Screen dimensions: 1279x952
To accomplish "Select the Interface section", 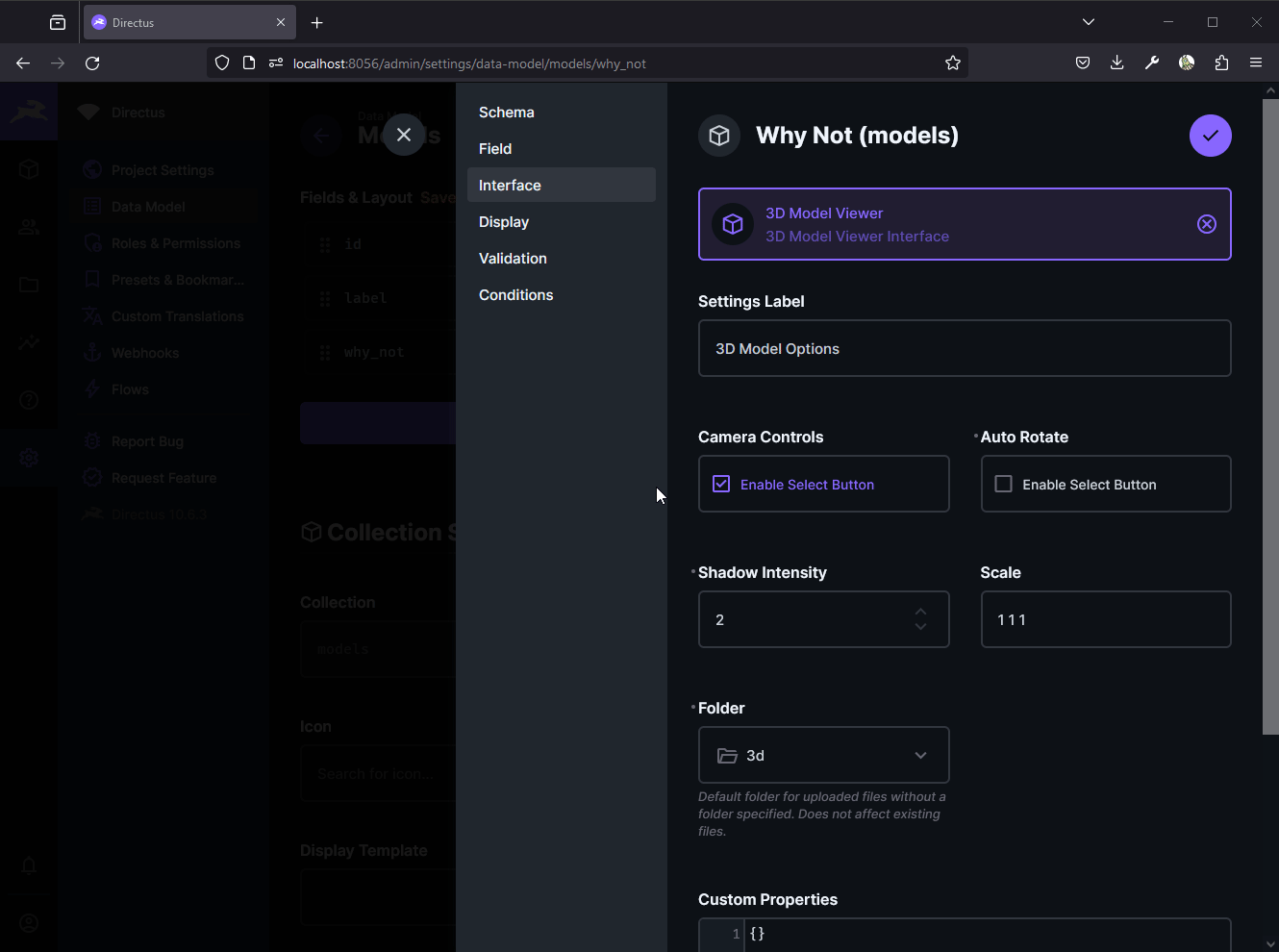I will 562,186.
